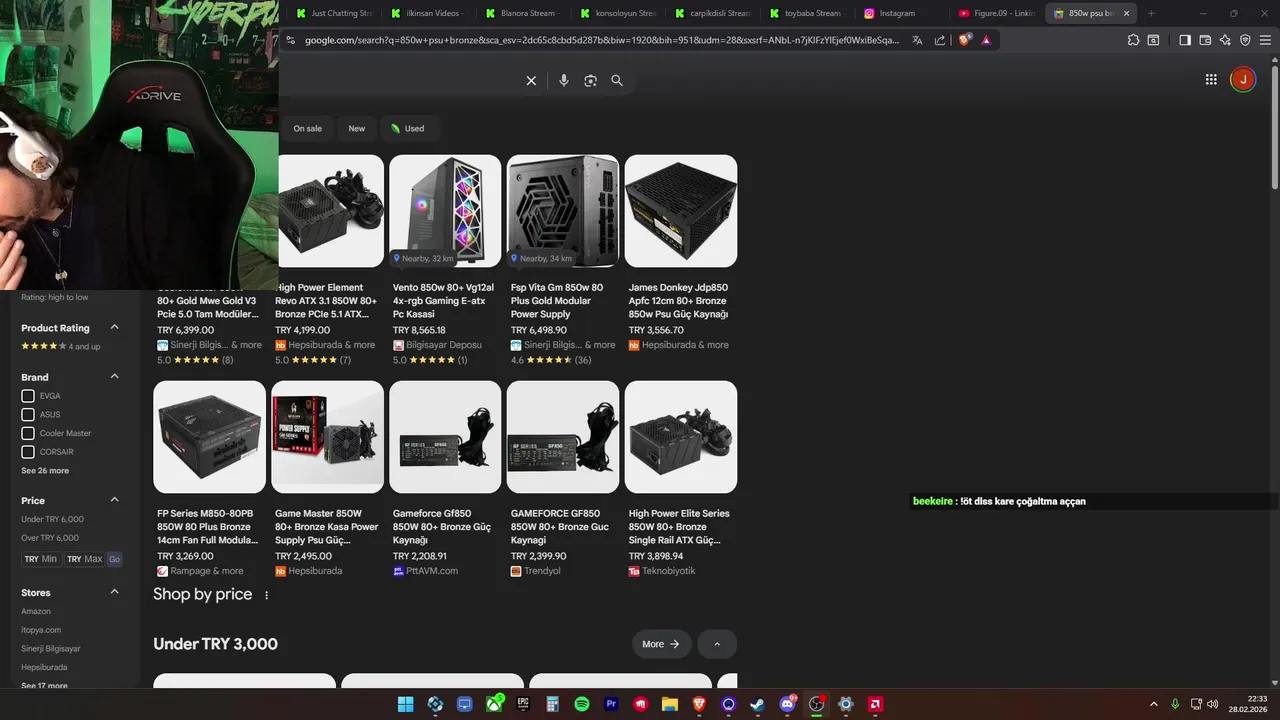The image size is (1280, 720).
Task: Expand See 17 more stores
Action: tap(44, 685)
